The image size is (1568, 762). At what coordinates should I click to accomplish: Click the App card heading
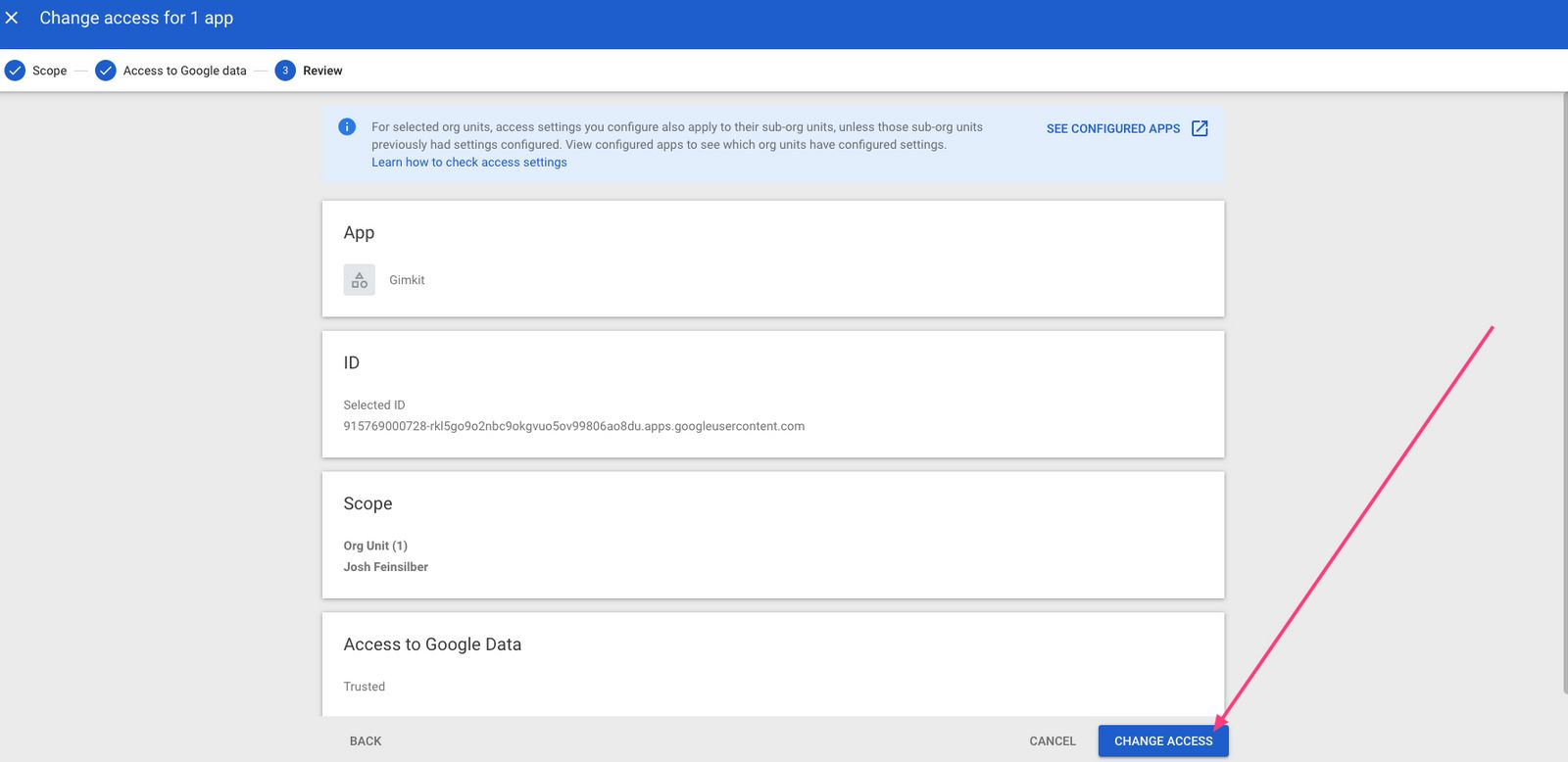coord(359,233)
